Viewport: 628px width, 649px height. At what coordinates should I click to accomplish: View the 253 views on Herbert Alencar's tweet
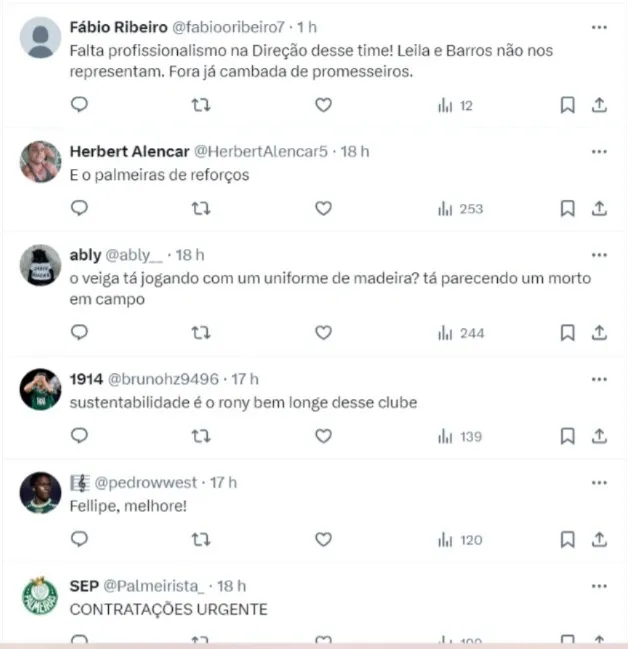click(460, 208)
